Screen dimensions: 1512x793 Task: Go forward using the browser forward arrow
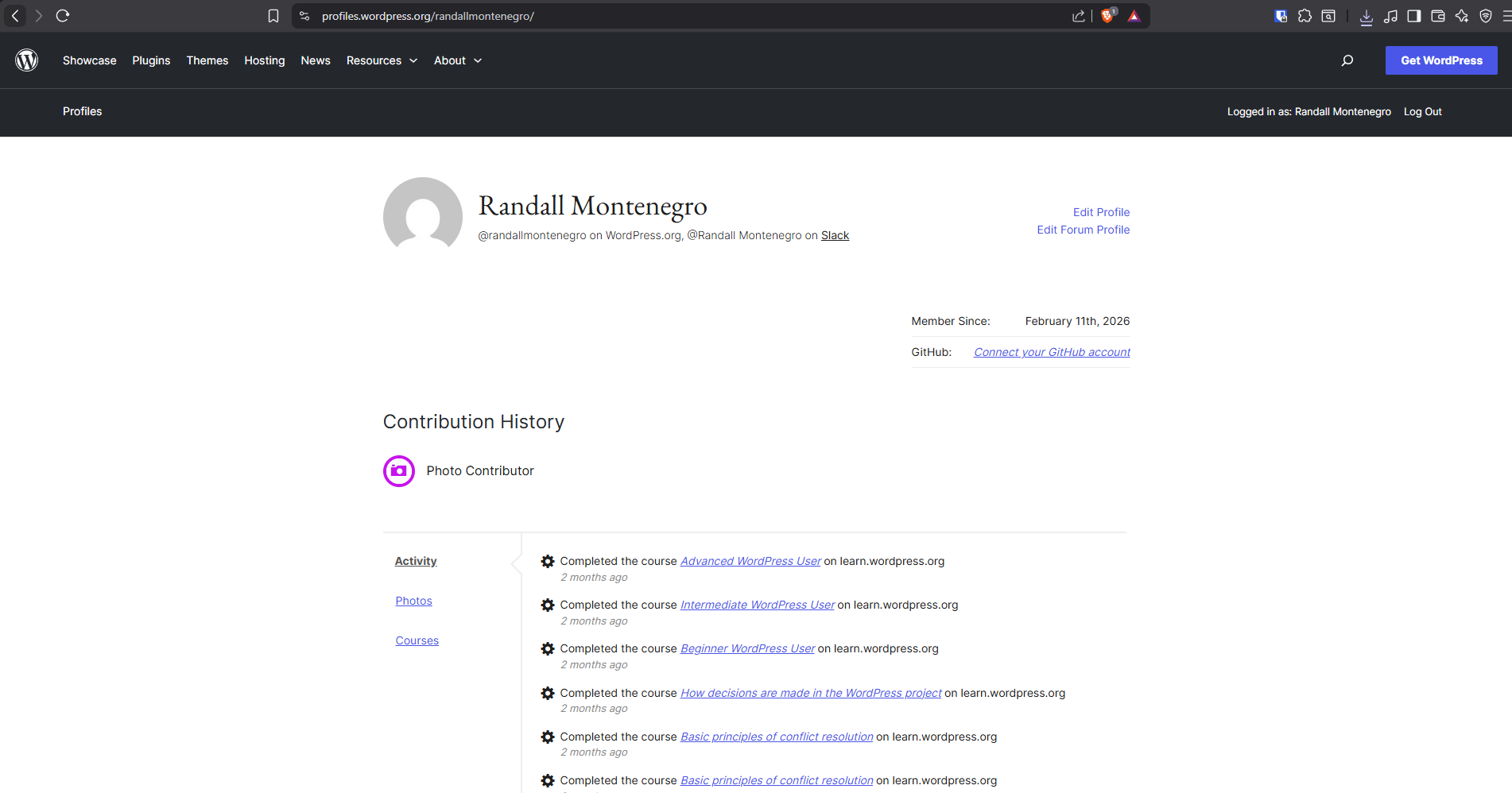point(38,16)
